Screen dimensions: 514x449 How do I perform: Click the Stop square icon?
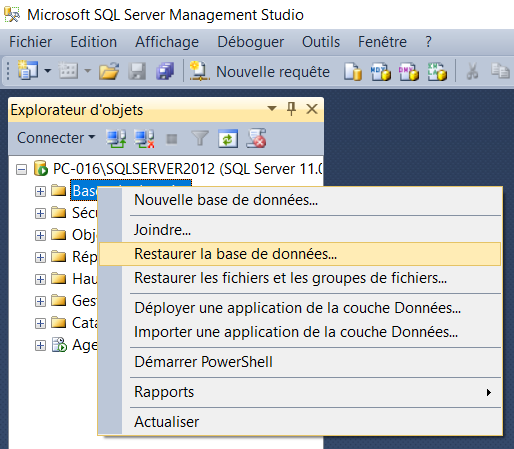(x=172, y=139)
